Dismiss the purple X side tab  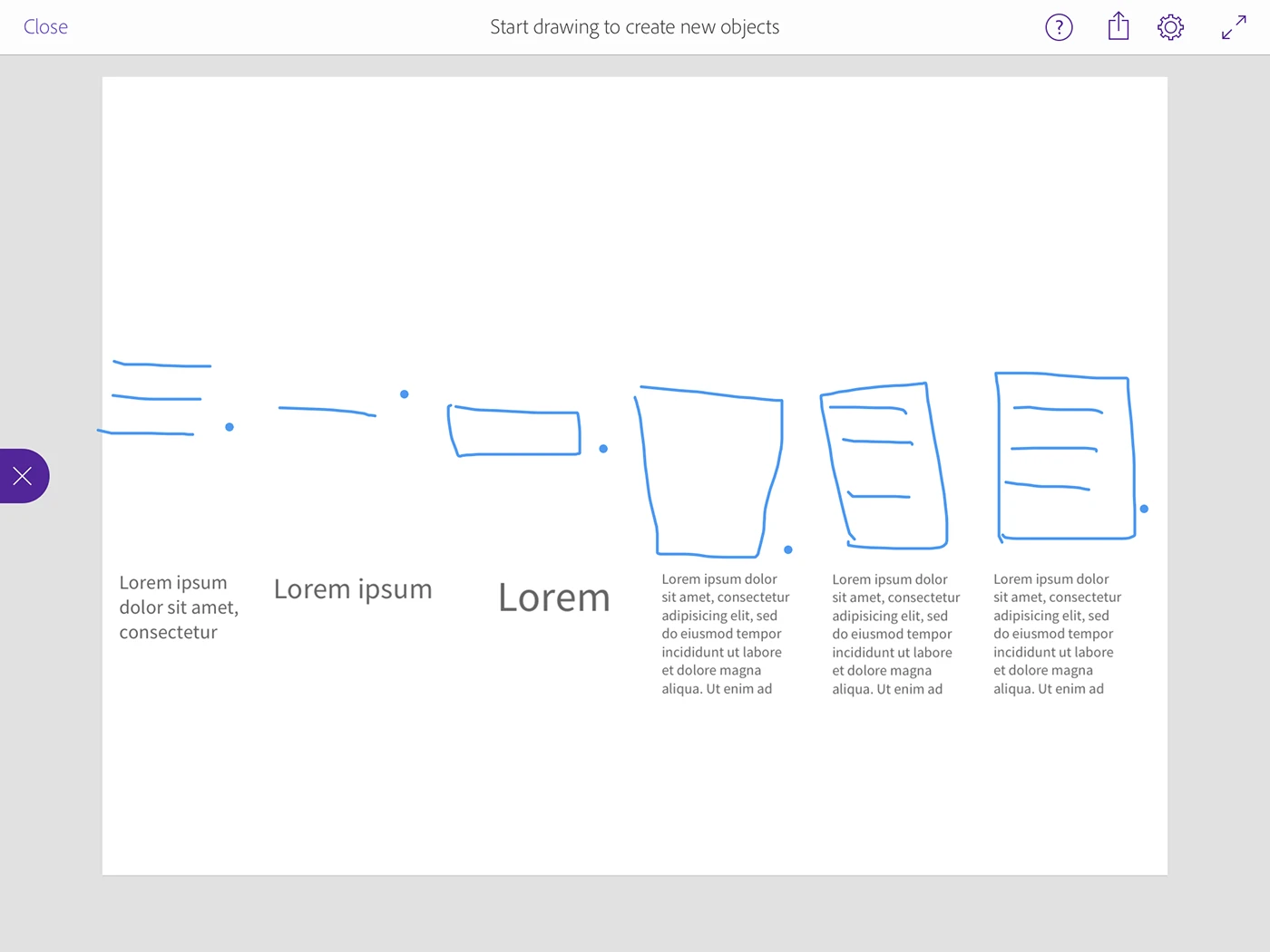24,476
